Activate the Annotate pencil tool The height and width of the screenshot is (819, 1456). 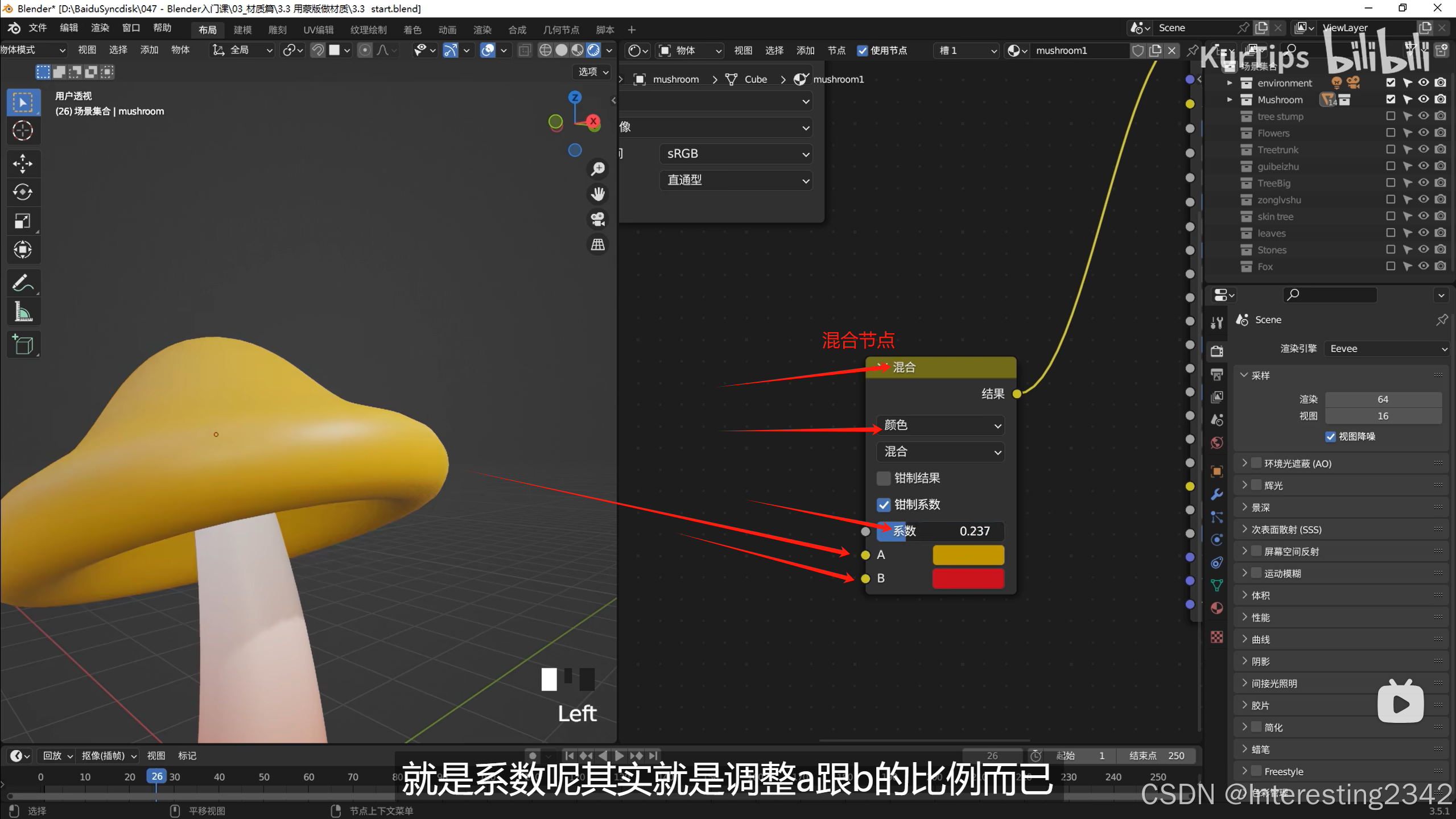tap(23, 283)
